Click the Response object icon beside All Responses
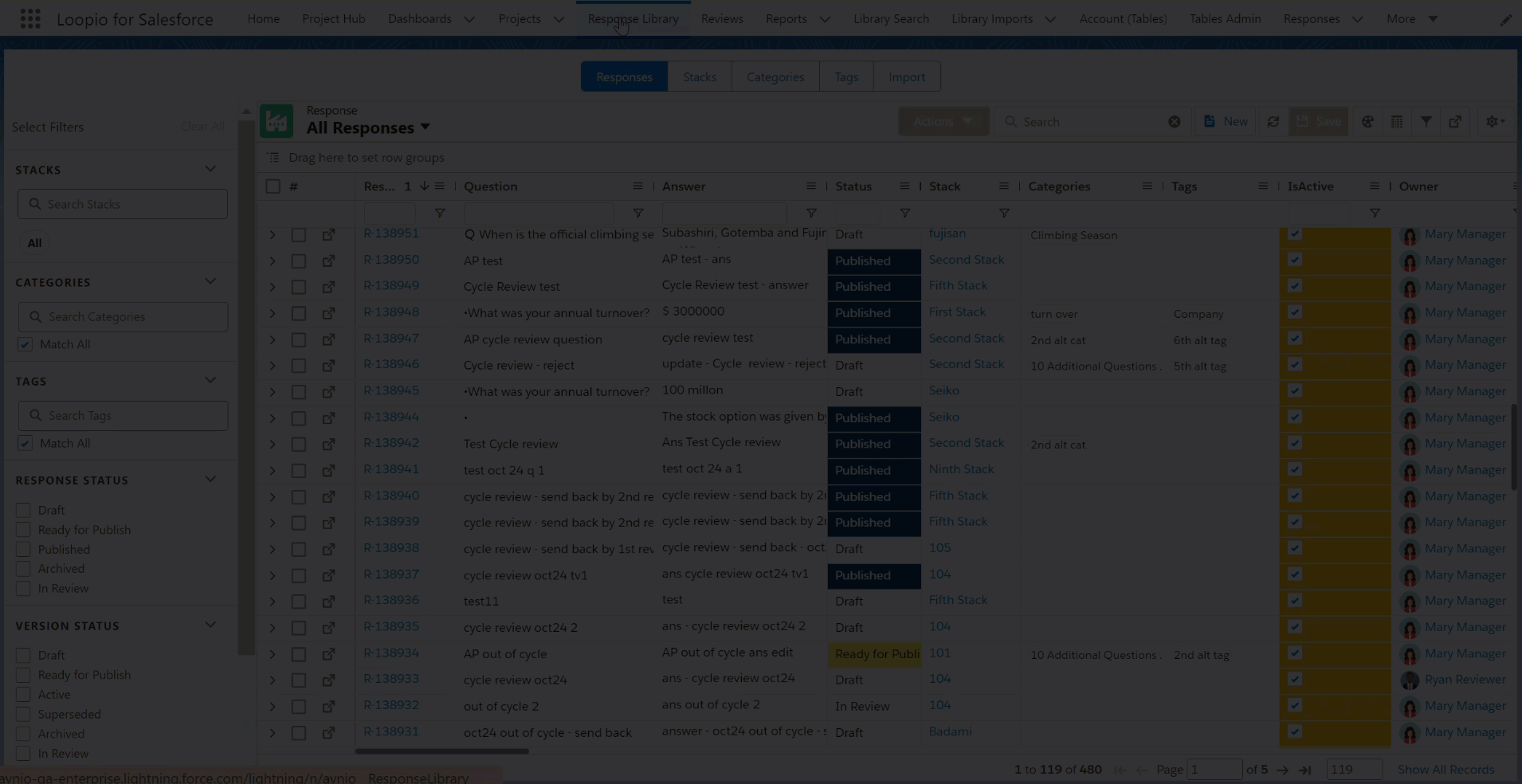Viewport: 1522px width, 784px height. coord(277,121)
